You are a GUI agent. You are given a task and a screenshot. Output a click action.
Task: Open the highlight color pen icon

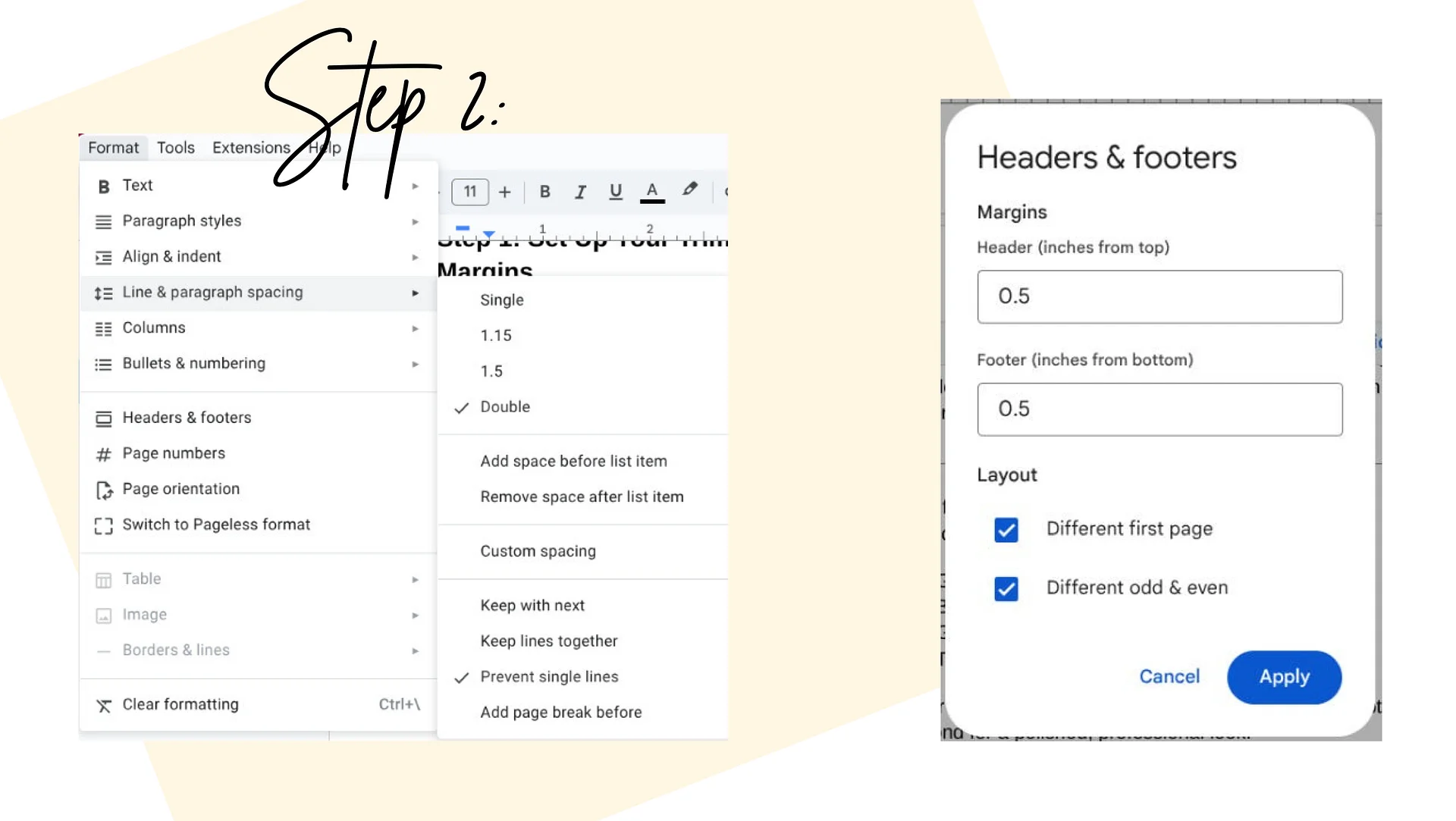click(689, 190)
